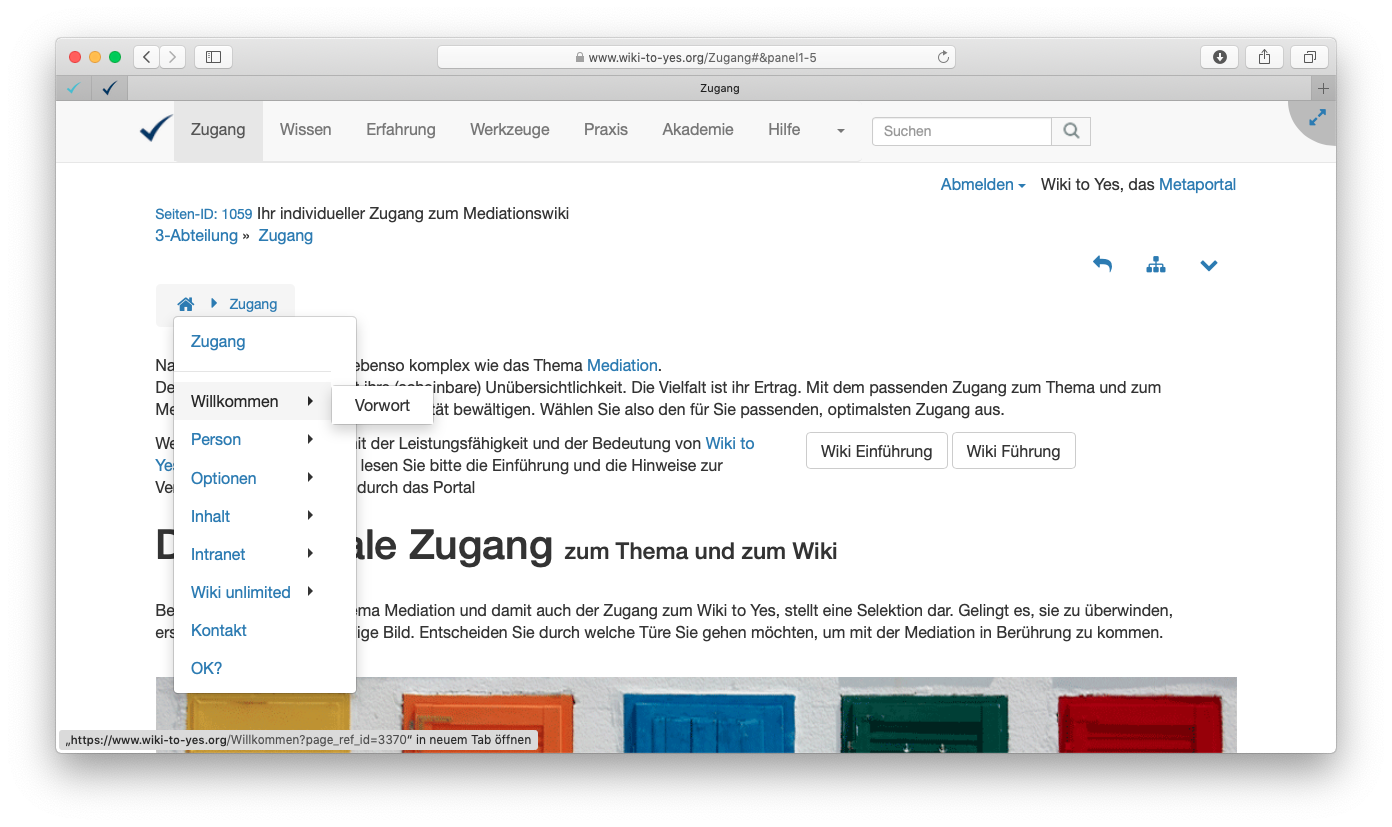Select Vorwort from the submenu

[x=382, y=405]
